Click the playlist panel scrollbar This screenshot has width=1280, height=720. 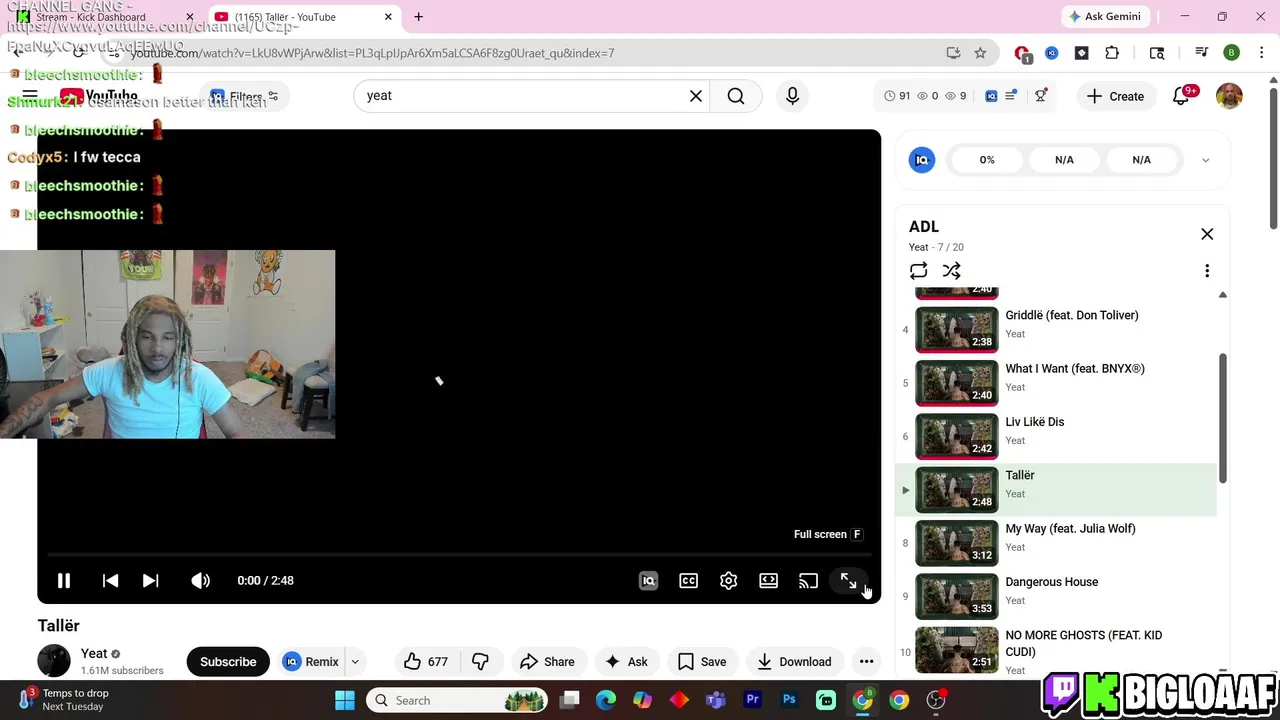(x=1222, y=418)
